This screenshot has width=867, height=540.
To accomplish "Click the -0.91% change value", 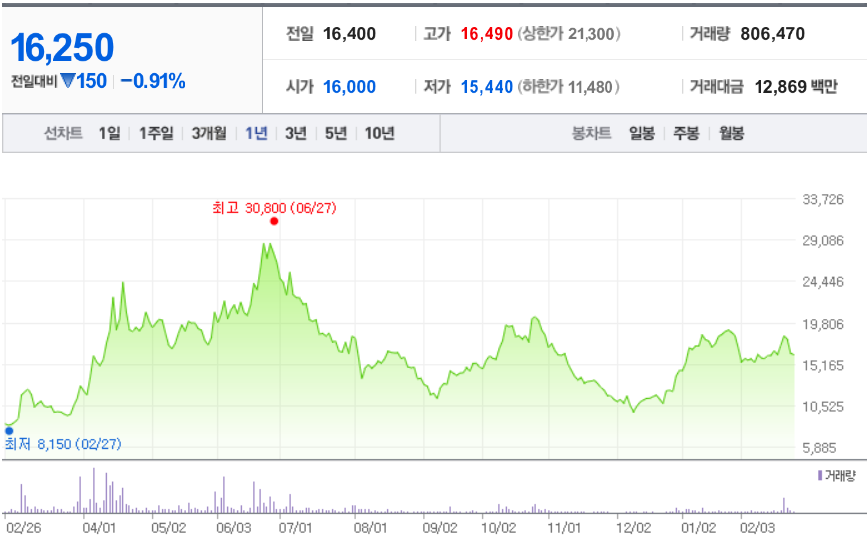I will 153,81.
